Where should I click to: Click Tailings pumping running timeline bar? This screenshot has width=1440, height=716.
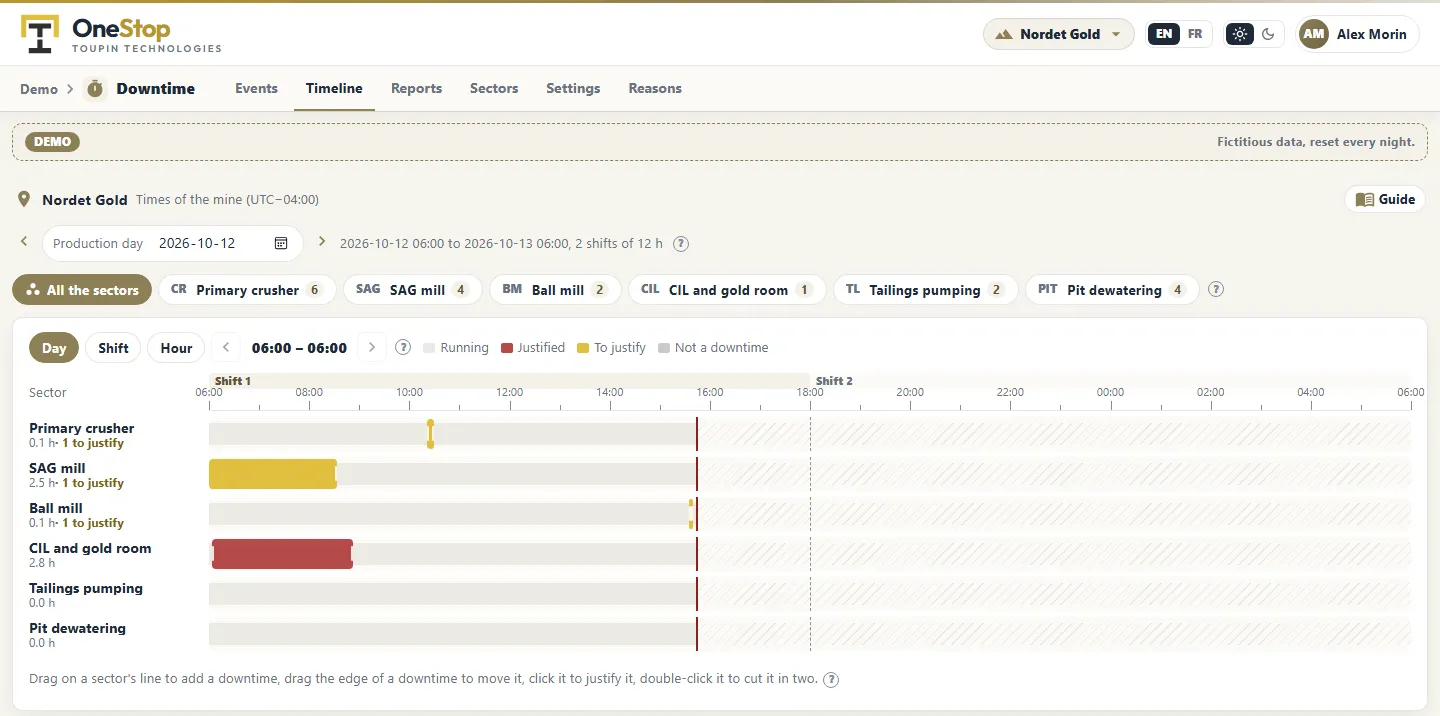point(452,594)
